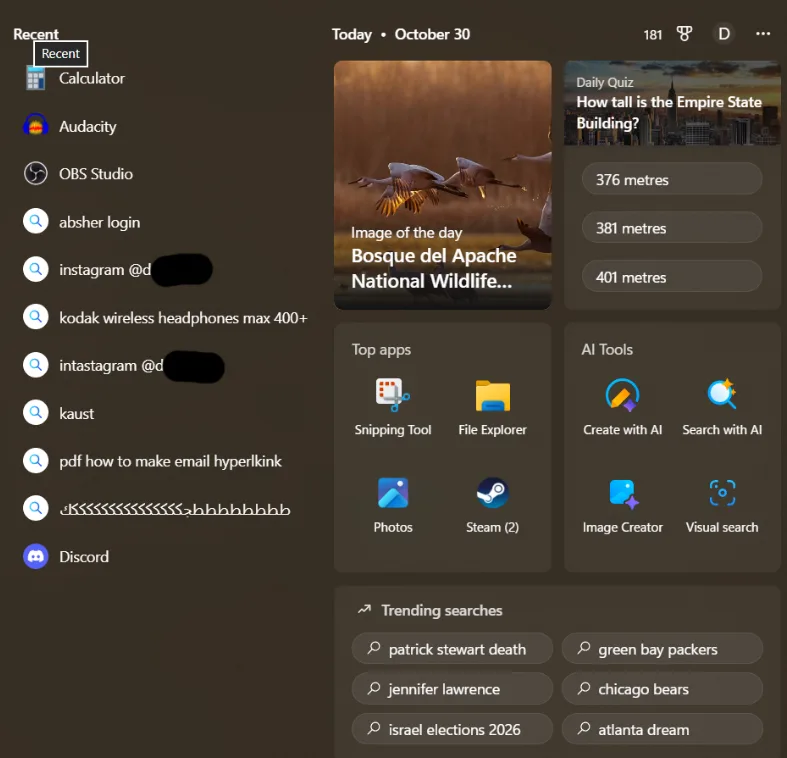This screenshot has width=787, height=758.
Task: Search trending israel elections 2026
Action: (452, 728)
